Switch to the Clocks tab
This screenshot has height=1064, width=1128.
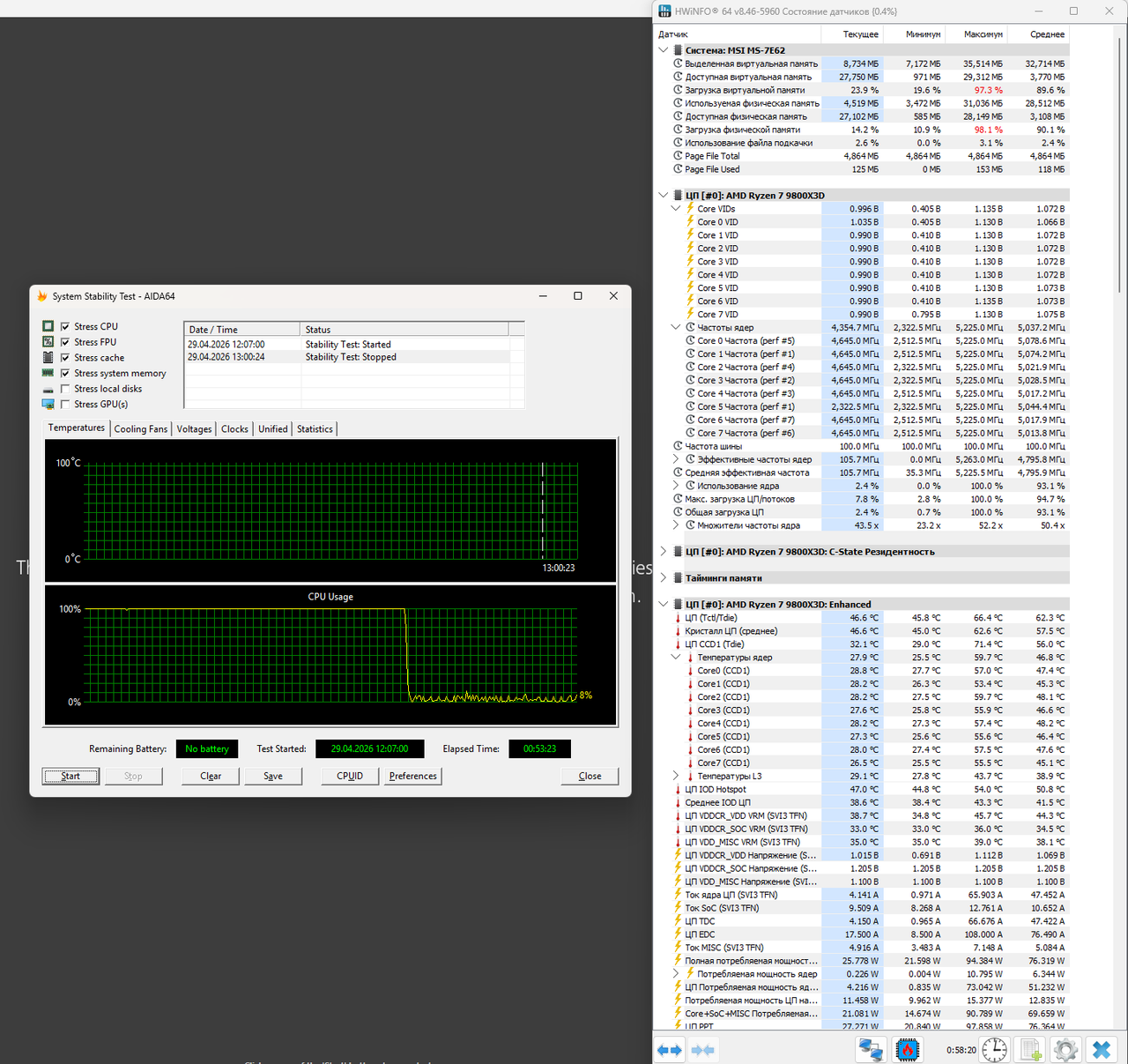[x=234, y=429]
